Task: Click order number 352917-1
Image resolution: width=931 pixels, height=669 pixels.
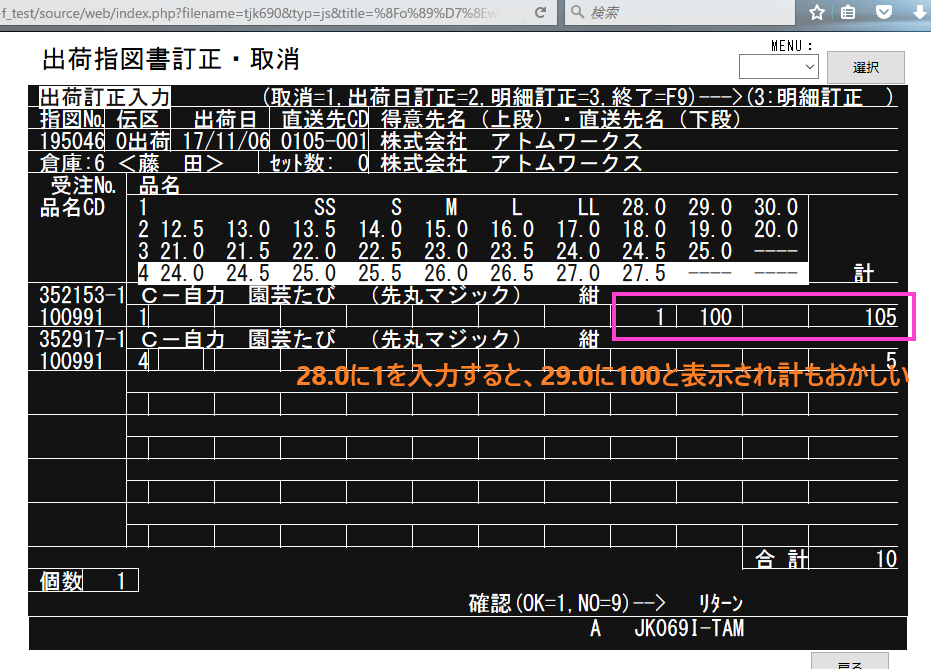Action: tap(77, 339)
